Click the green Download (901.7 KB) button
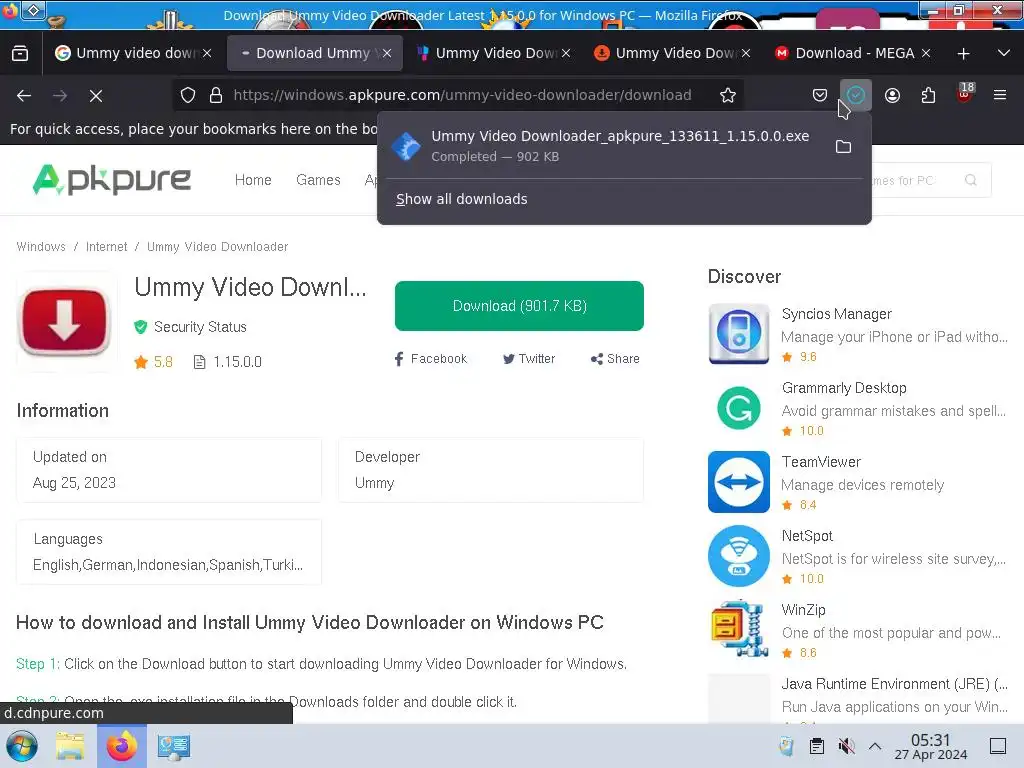The image size is (1024, 768). pyautogui.click(x=519, y=306)
